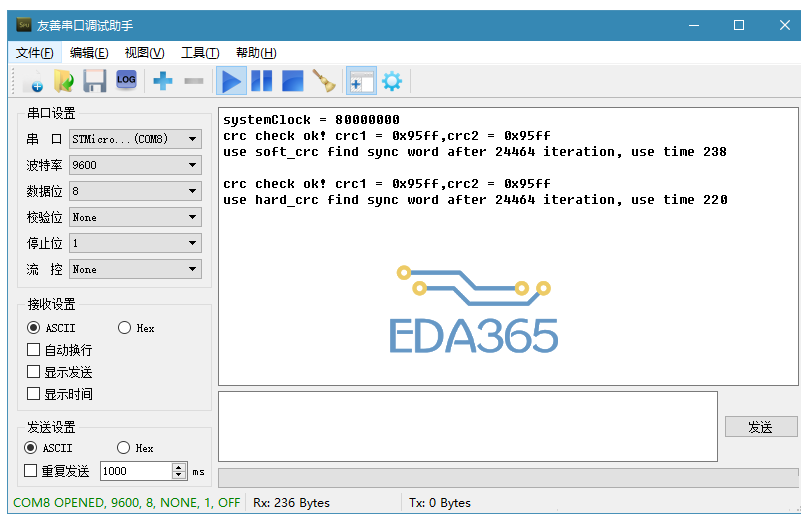Toggle the window layout toolbar icon
The width and height of the screenshot is (801, 518).
point(361,81)
